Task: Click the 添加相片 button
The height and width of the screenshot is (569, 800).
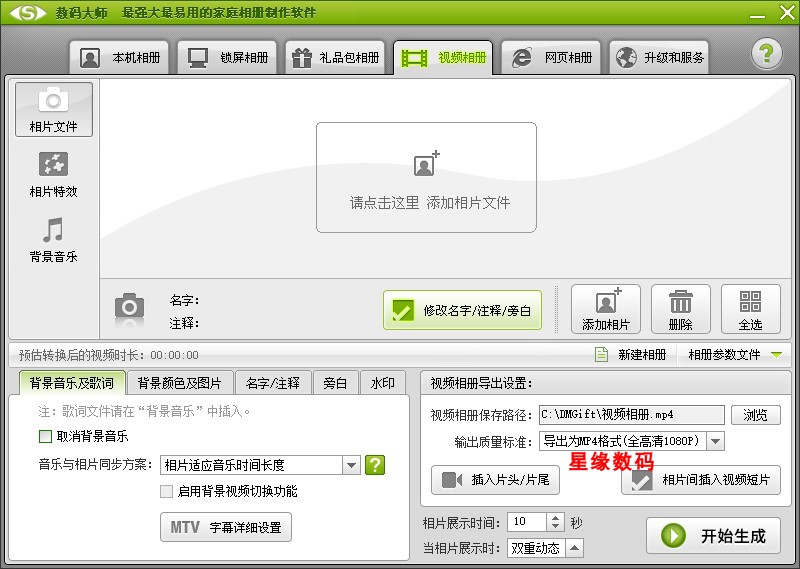Action: coord(606,309)
